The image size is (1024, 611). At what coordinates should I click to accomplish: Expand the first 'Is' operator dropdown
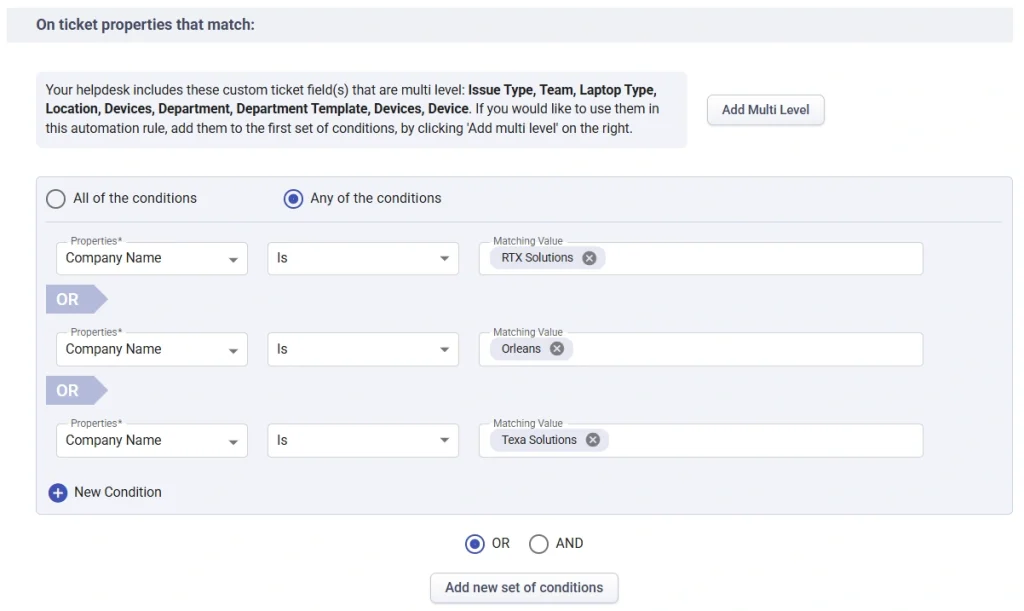pyautogui.click(x=362, y=258)
